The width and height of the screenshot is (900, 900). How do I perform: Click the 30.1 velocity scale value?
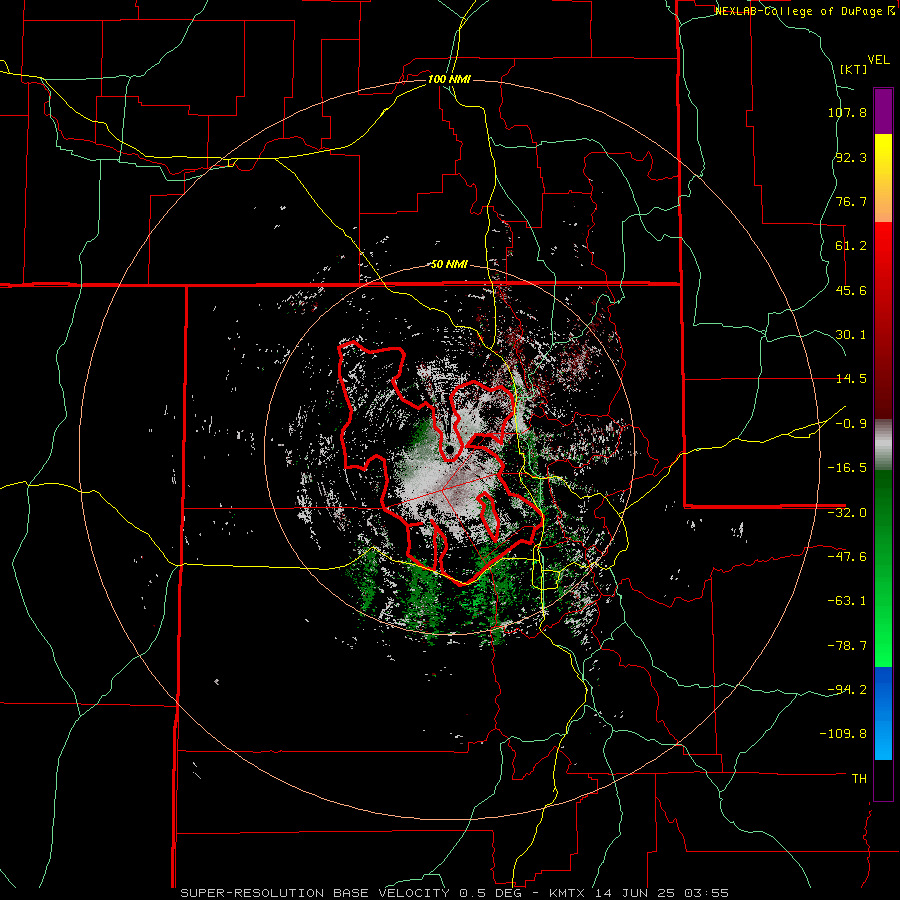851,335
